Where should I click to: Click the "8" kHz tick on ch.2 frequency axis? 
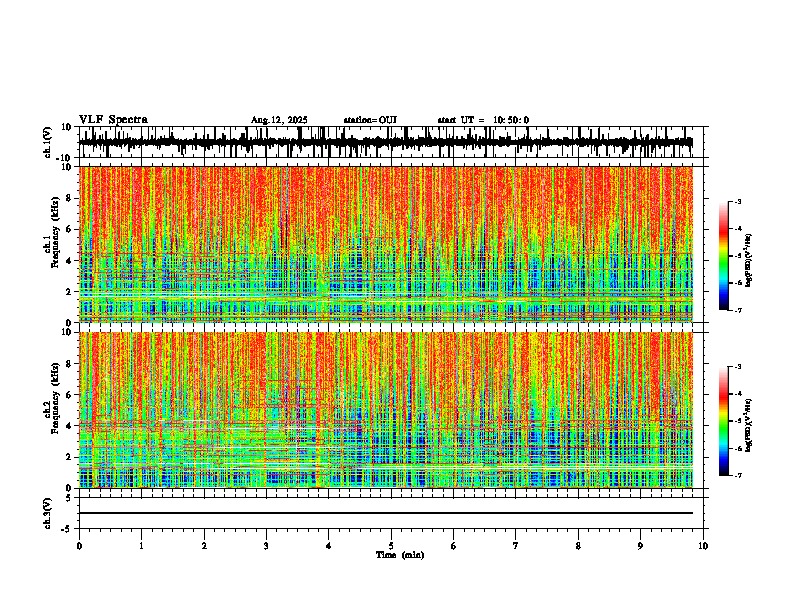70,364
